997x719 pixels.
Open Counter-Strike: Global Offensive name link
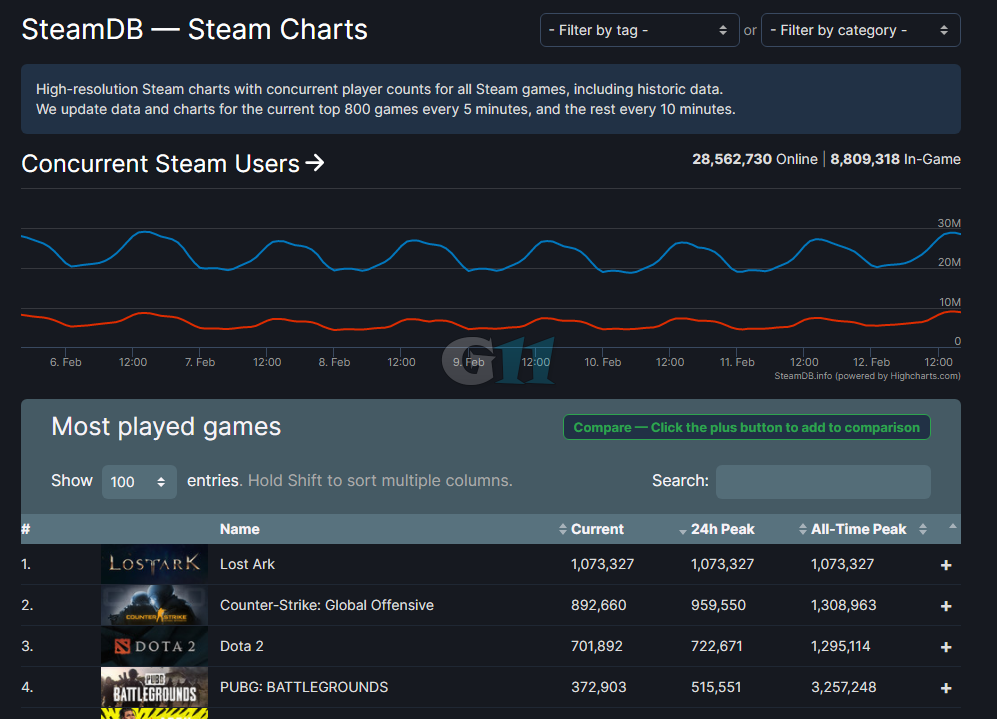(327, 605)
